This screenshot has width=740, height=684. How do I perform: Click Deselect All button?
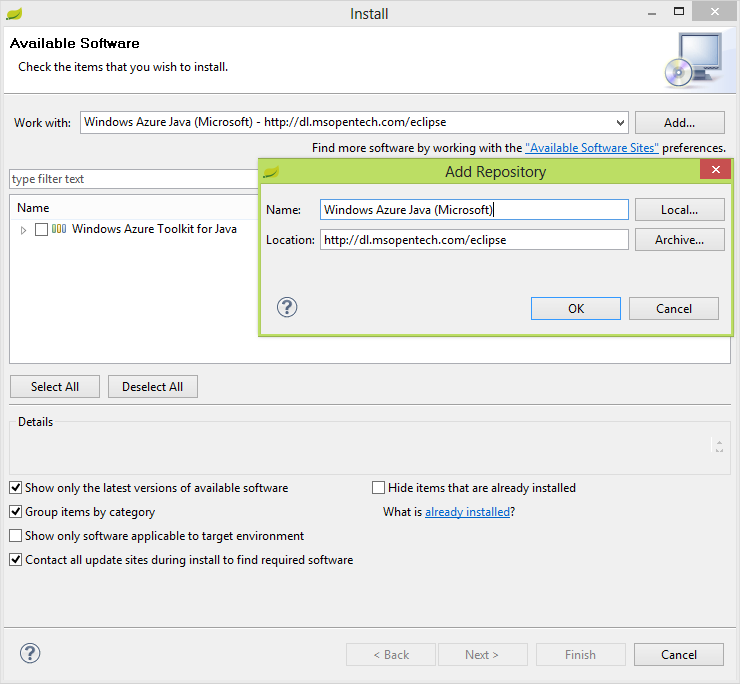pos(152,387)
